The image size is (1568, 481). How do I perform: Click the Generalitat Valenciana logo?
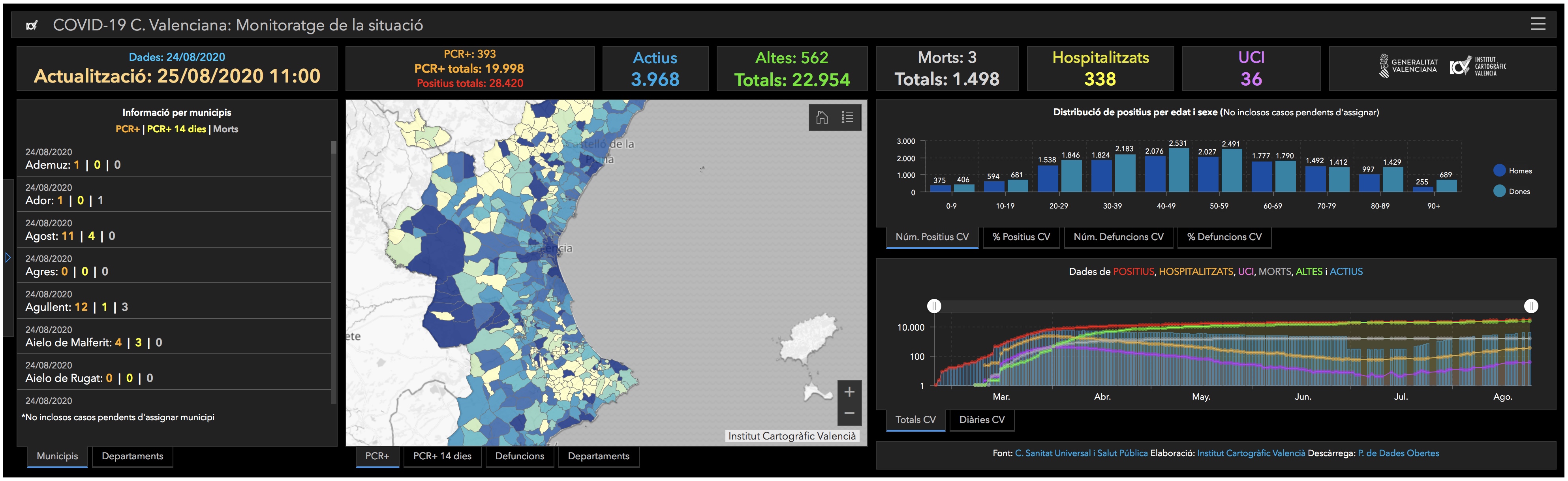(x=1408, y=66)
